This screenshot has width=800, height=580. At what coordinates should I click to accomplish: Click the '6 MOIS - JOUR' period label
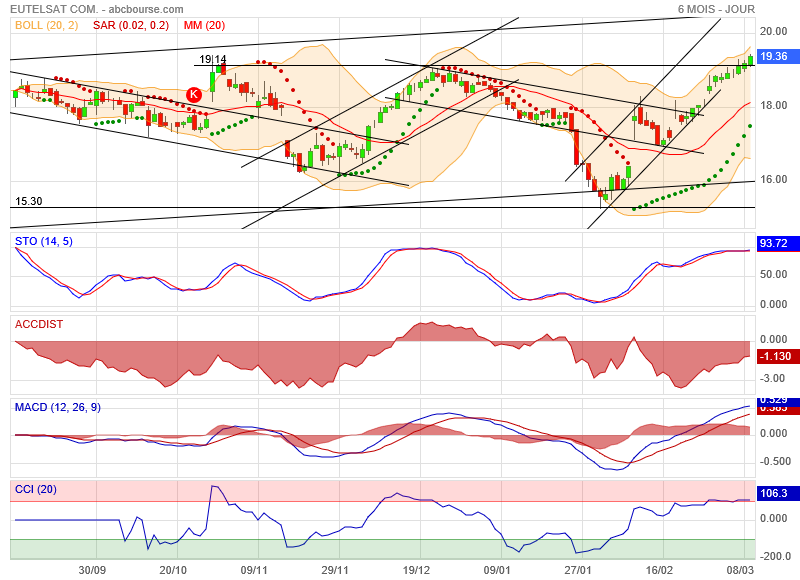(x=716, y=9)
